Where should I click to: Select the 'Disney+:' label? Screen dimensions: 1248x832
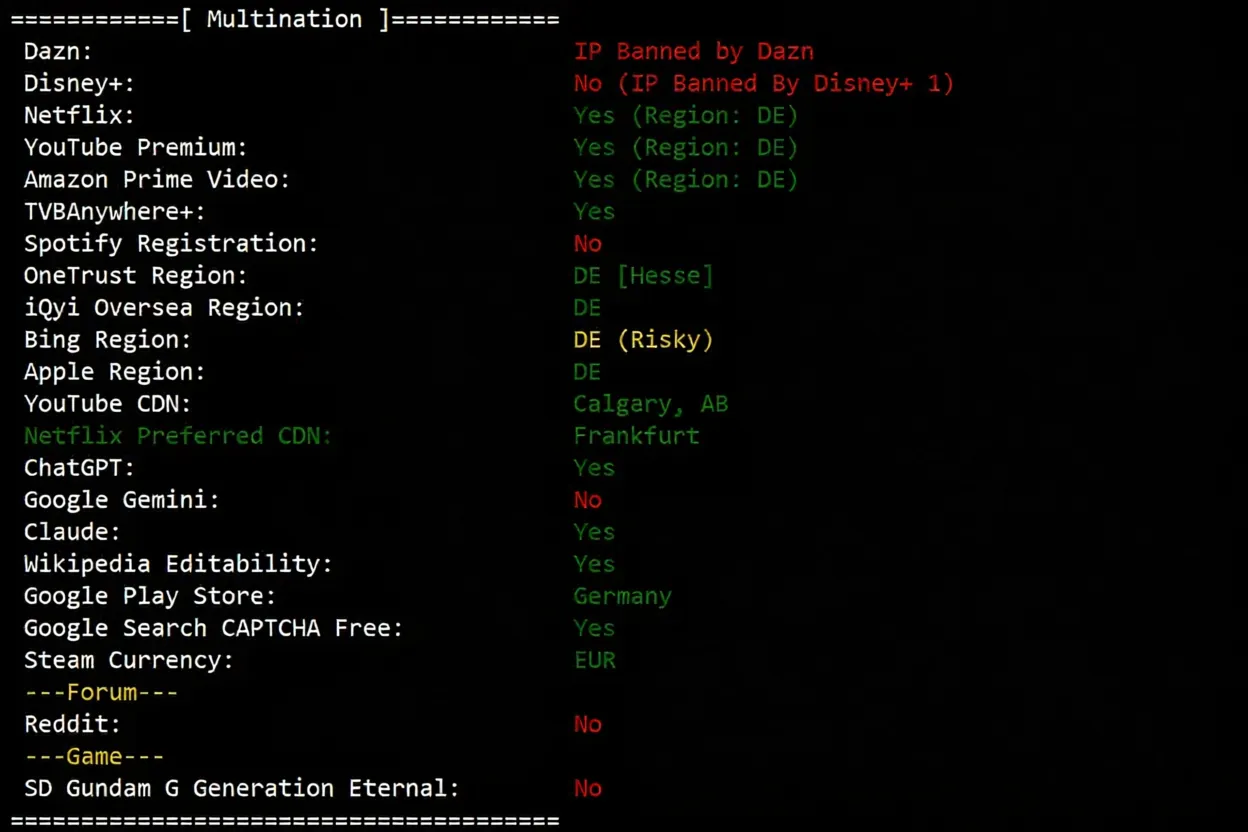(x=79, y=83)
